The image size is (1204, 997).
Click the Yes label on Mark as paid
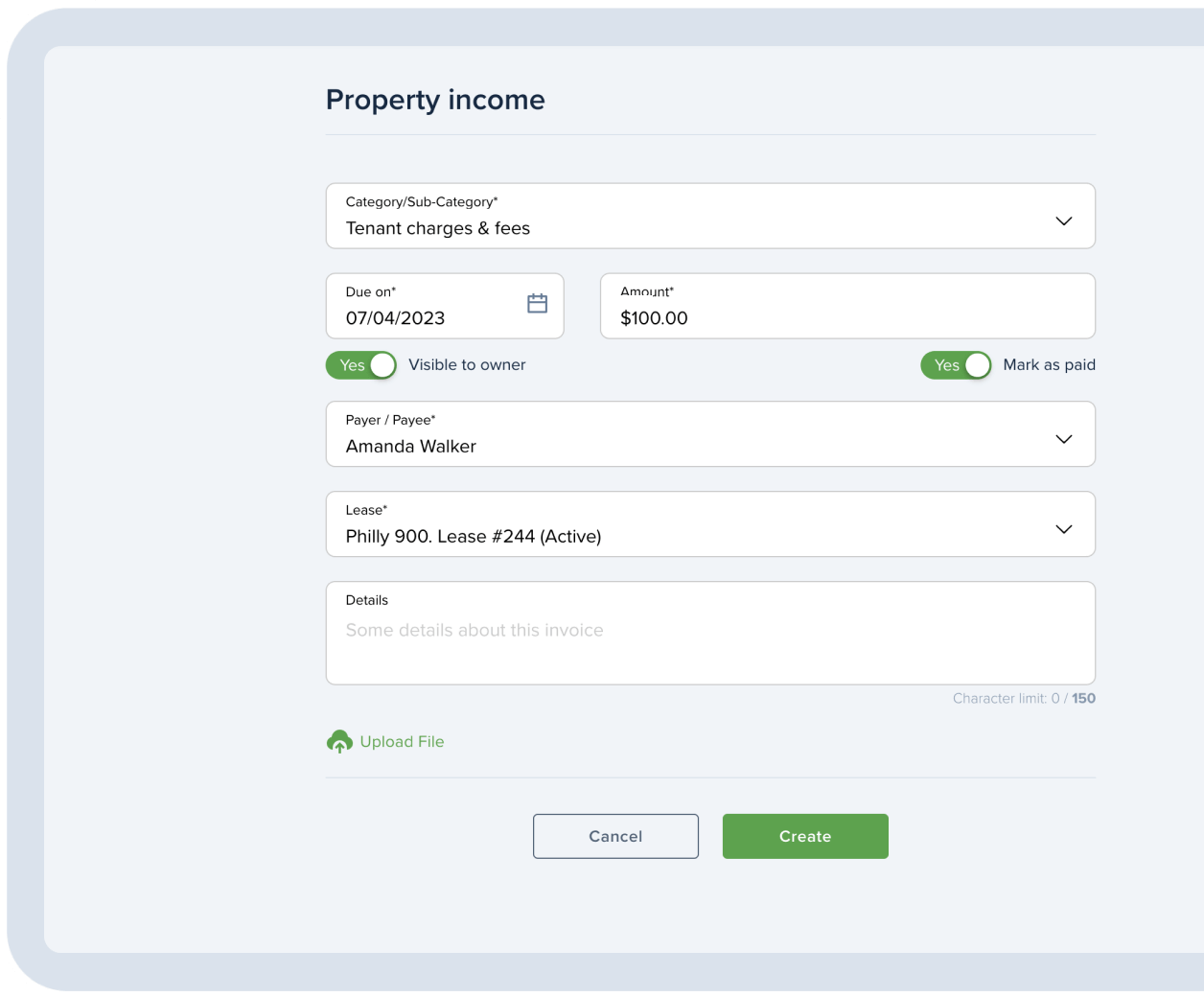pos(945,365)
